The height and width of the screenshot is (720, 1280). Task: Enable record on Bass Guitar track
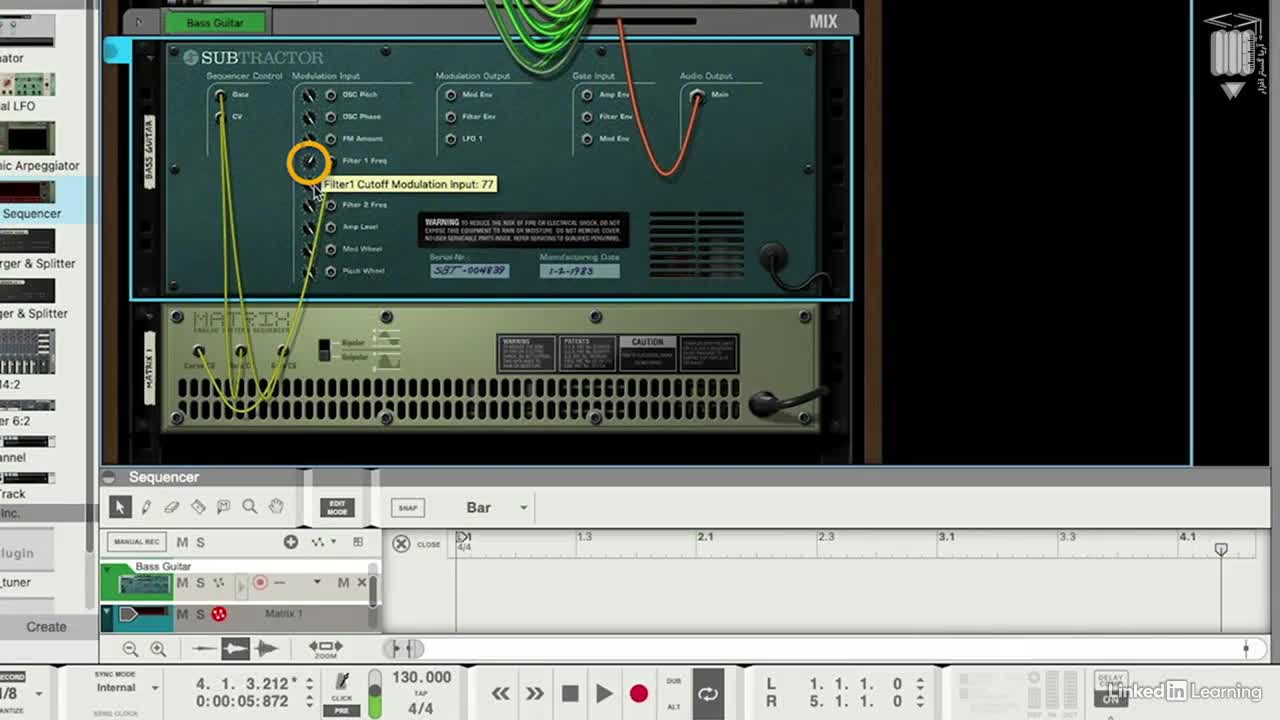pyautogui.click(x=260, y=583)
